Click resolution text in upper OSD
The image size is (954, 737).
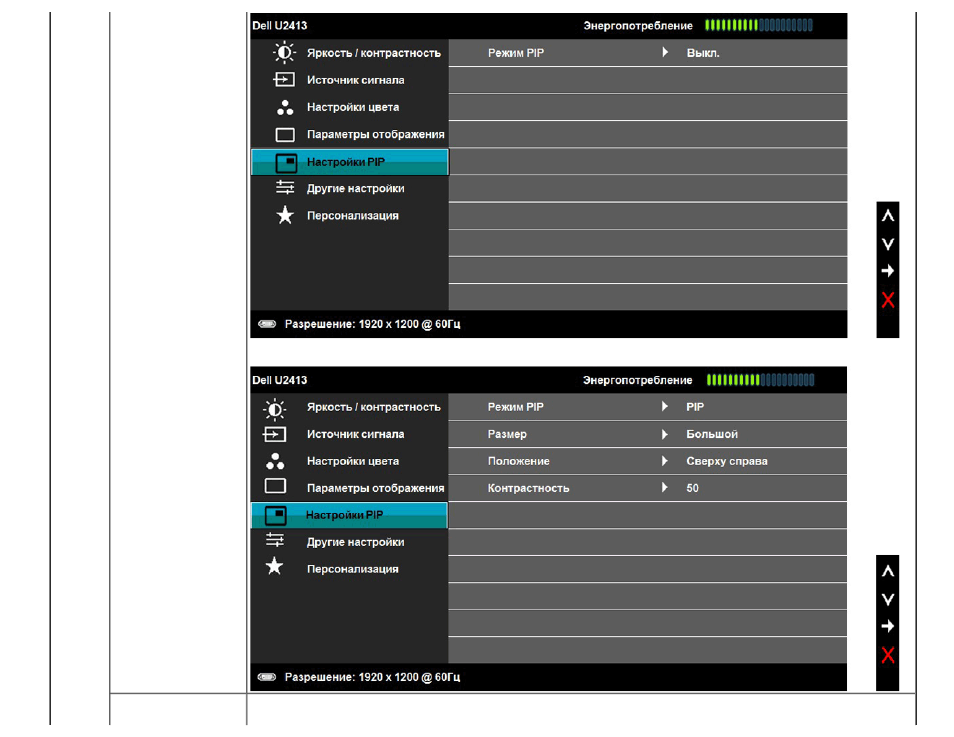[x=372, y=324]
